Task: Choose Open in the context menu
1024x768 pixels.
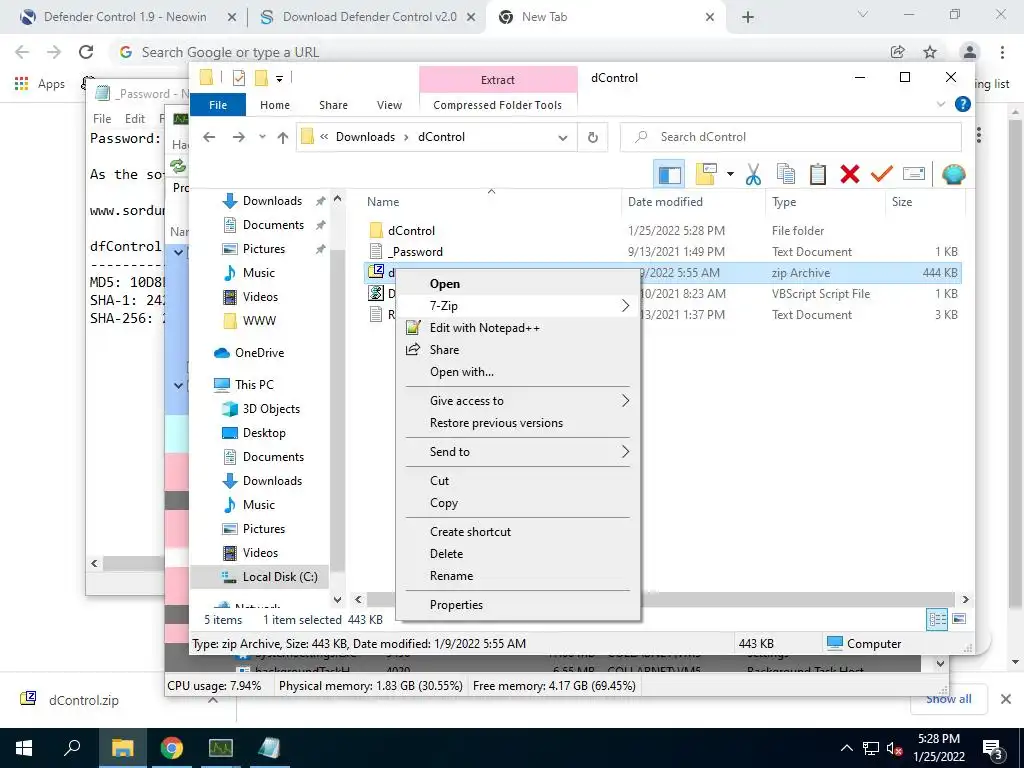Action: [x=517, y=284]
